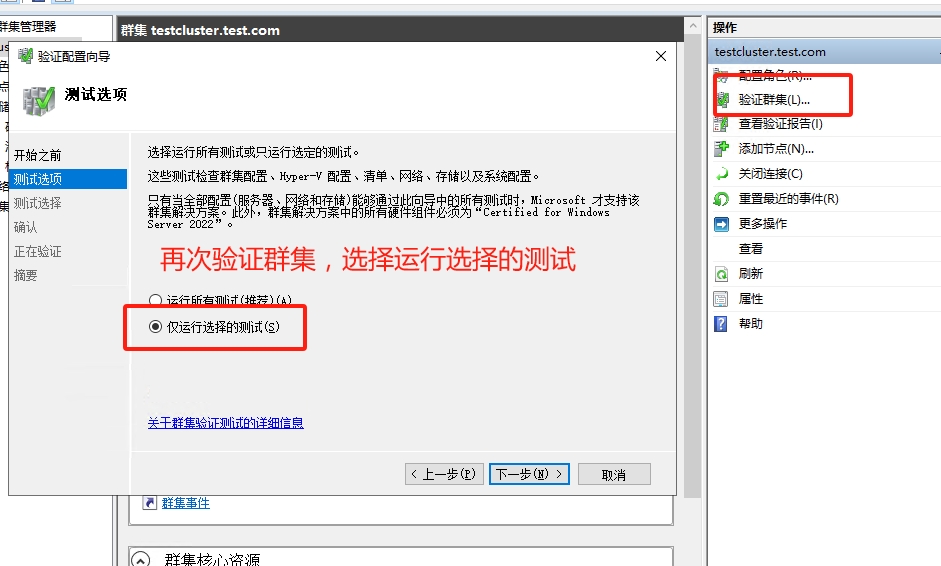Select the 仅运行选择的测试 radio button

coord(155,327)
